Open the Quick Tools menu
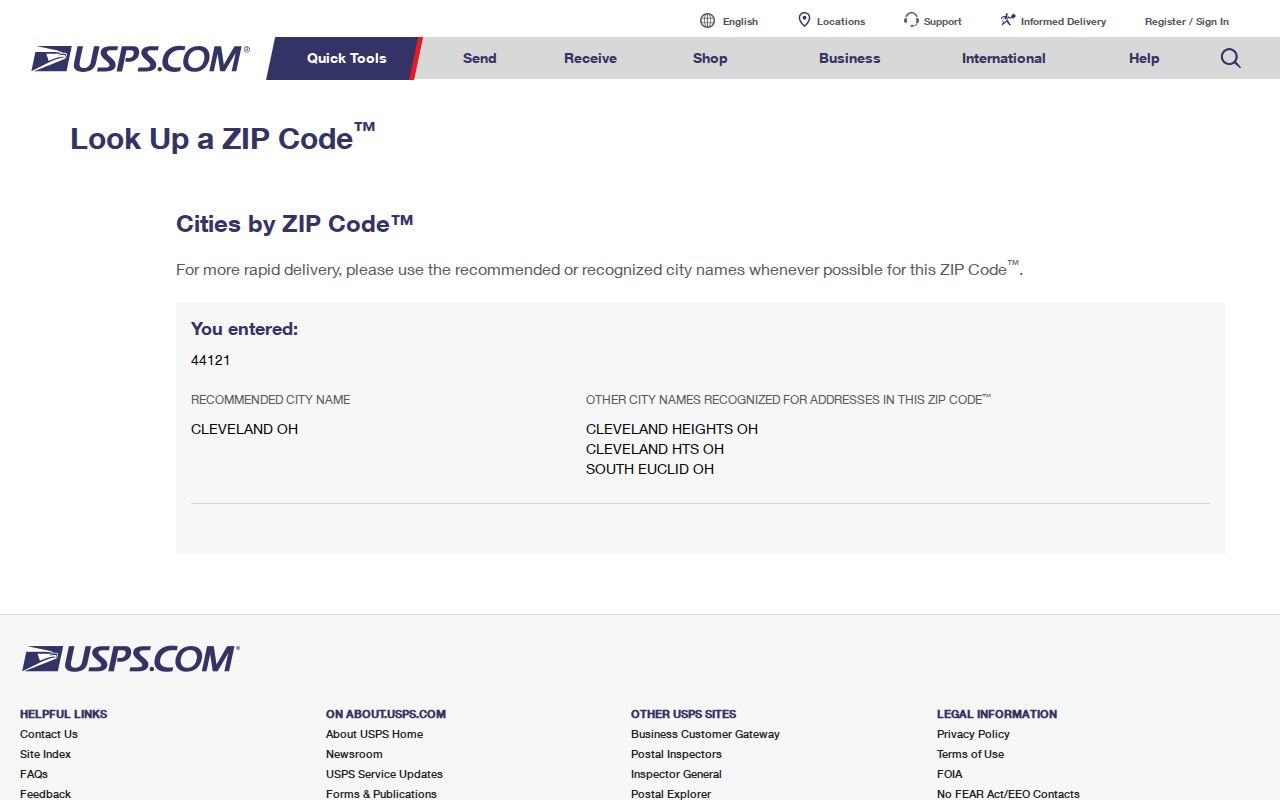Viewport: 1280px width, 800px height. tap(346, 58)
